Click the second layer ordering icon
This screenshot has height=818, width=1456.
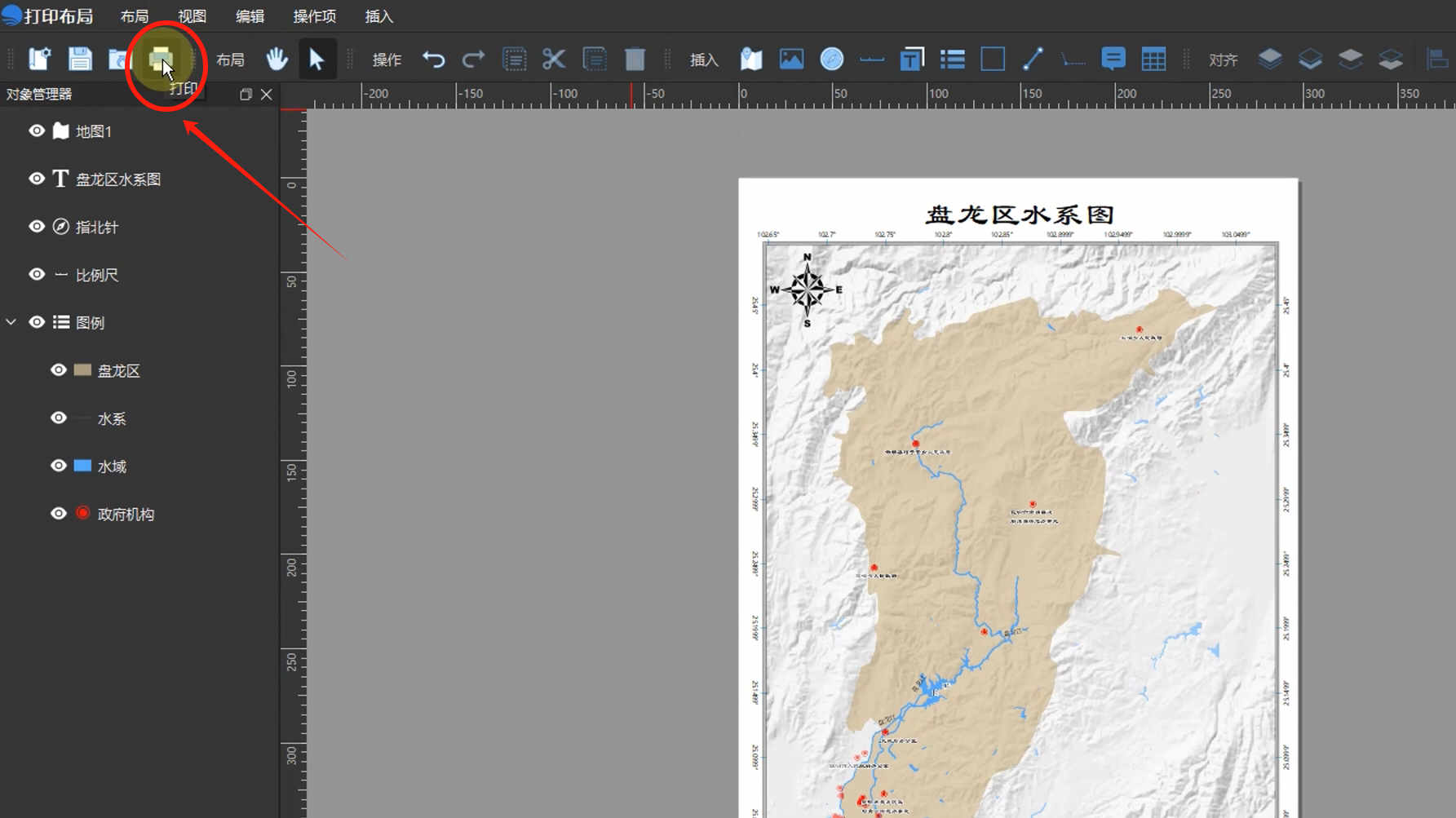click(1310, 60)
